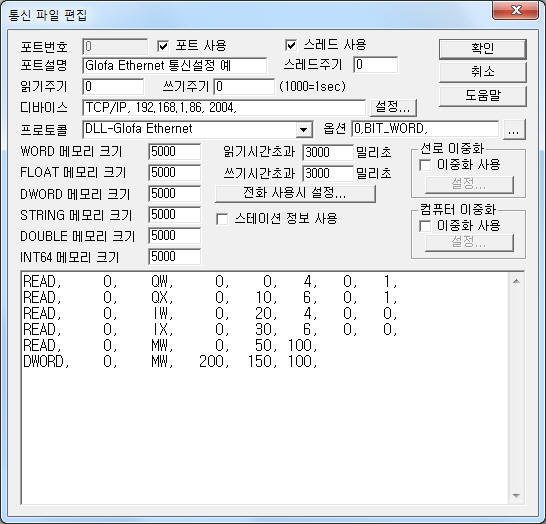Click the WORD 메모리 크기 input field
Viewport: 546px width, 524px height.
(x=174, y=152)
